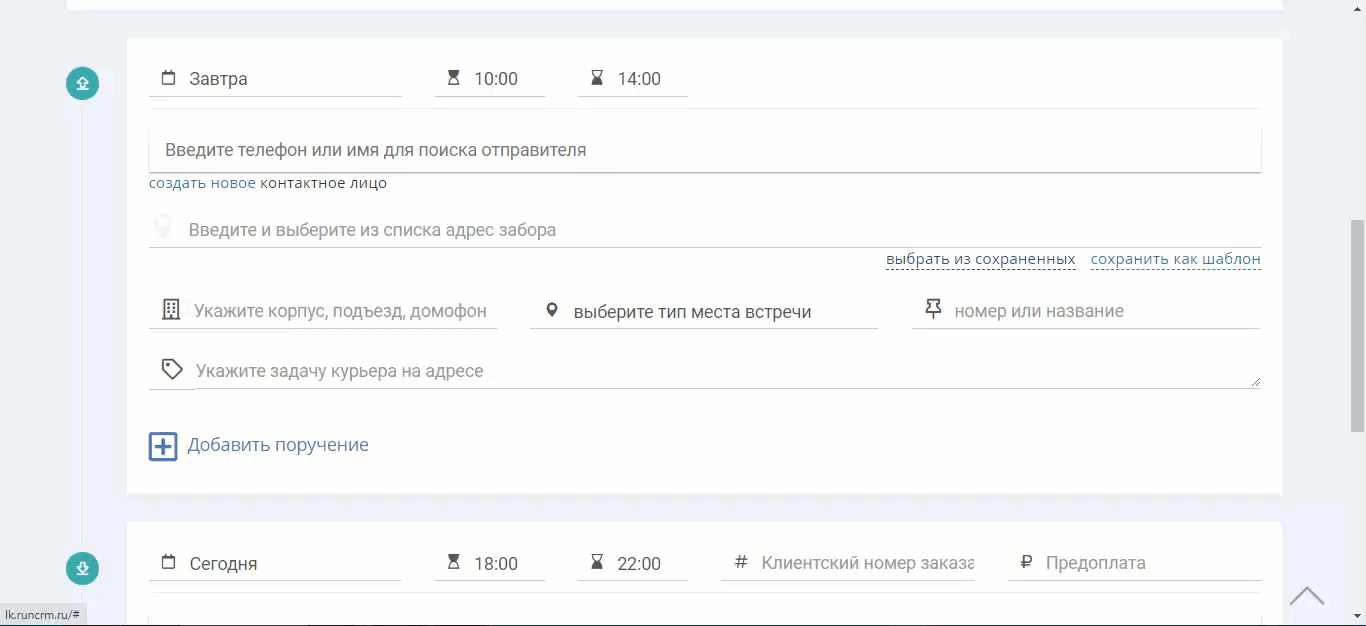
Task: Open the 18:00 start time selector
Action: pyautogui.click(x=490, y=563)
